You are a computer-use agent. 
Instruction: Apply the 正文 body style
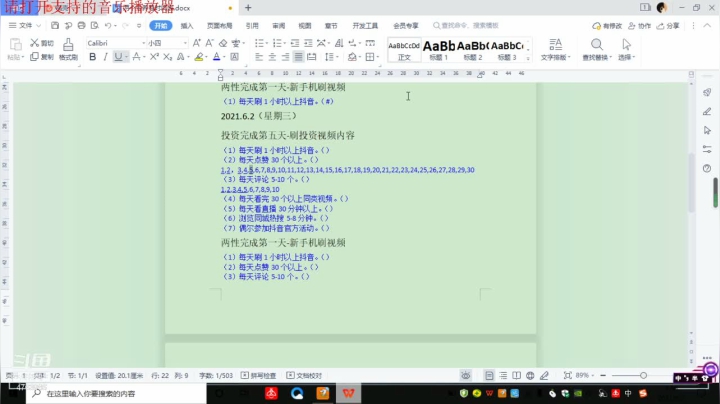(x=404, y=50)
